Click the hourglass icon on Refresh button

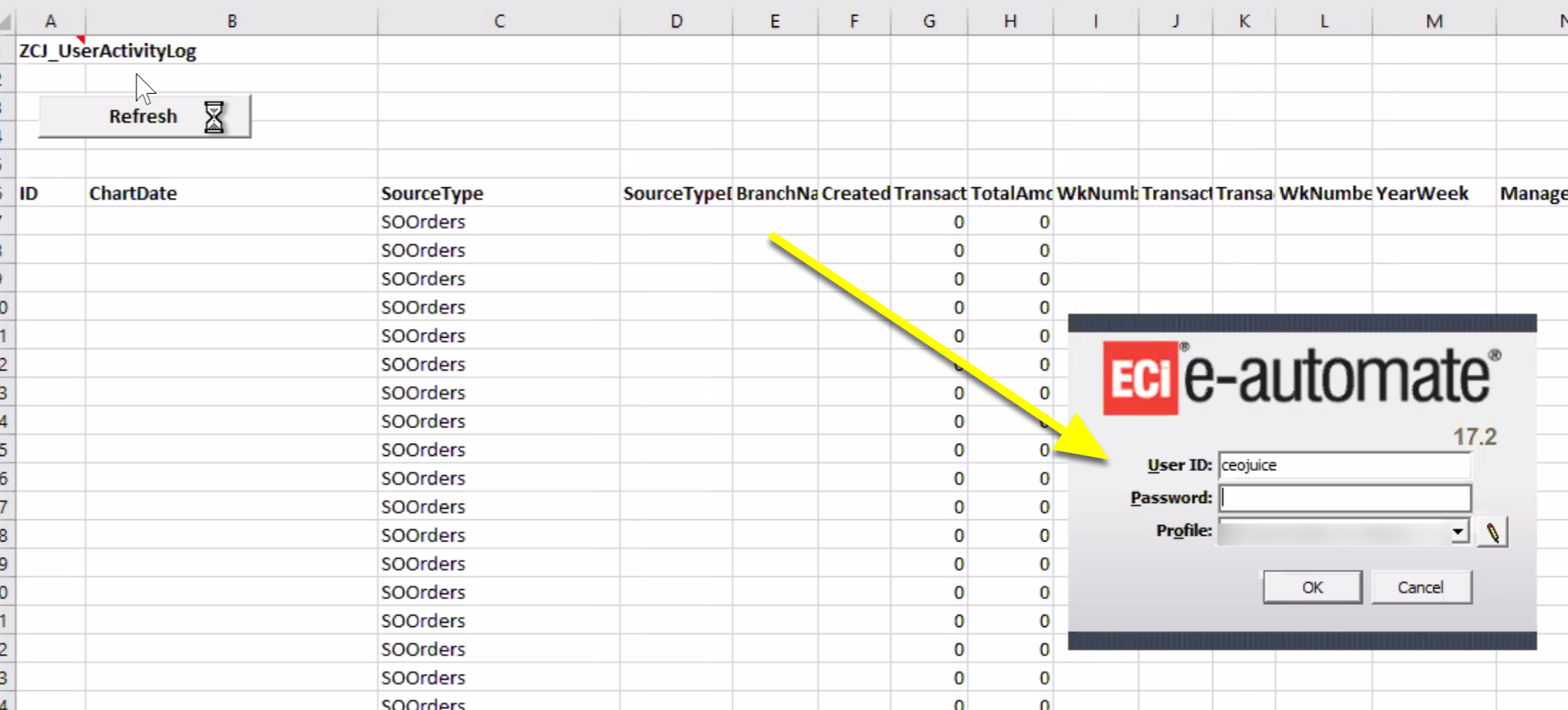click(214, 117)
